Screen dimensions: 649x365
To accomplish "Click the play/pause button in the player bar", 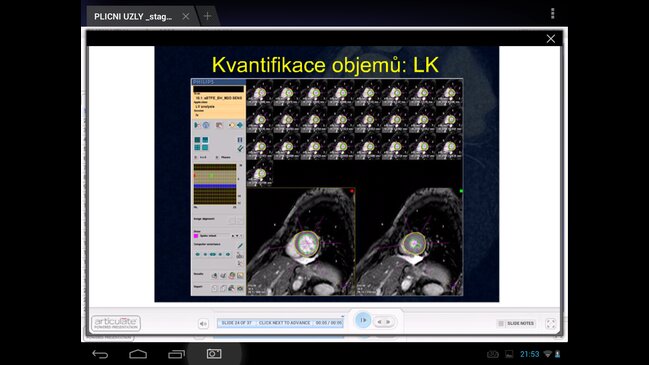I will point(363,320).
